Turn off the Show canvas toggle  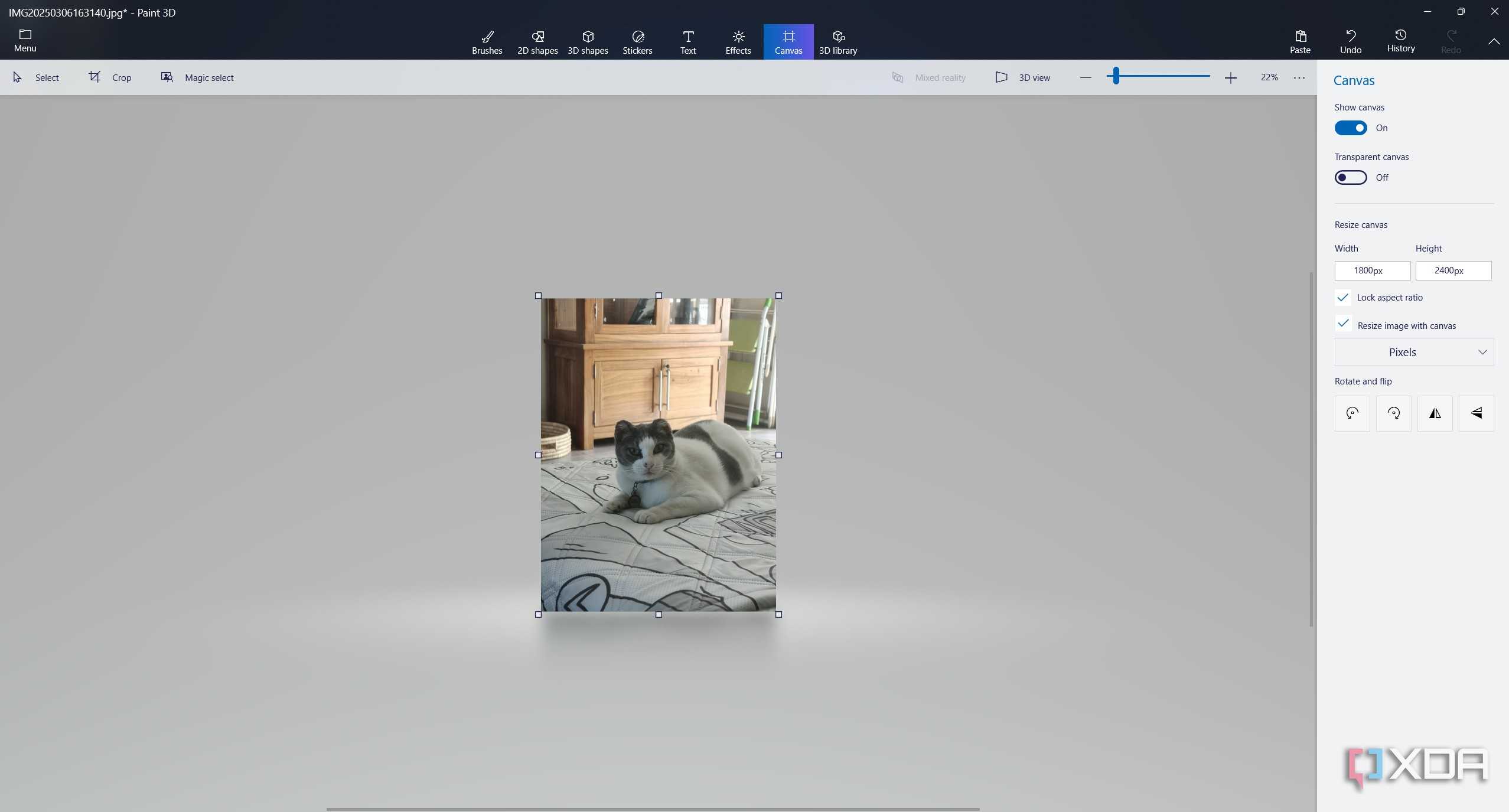coord(1350,128)
